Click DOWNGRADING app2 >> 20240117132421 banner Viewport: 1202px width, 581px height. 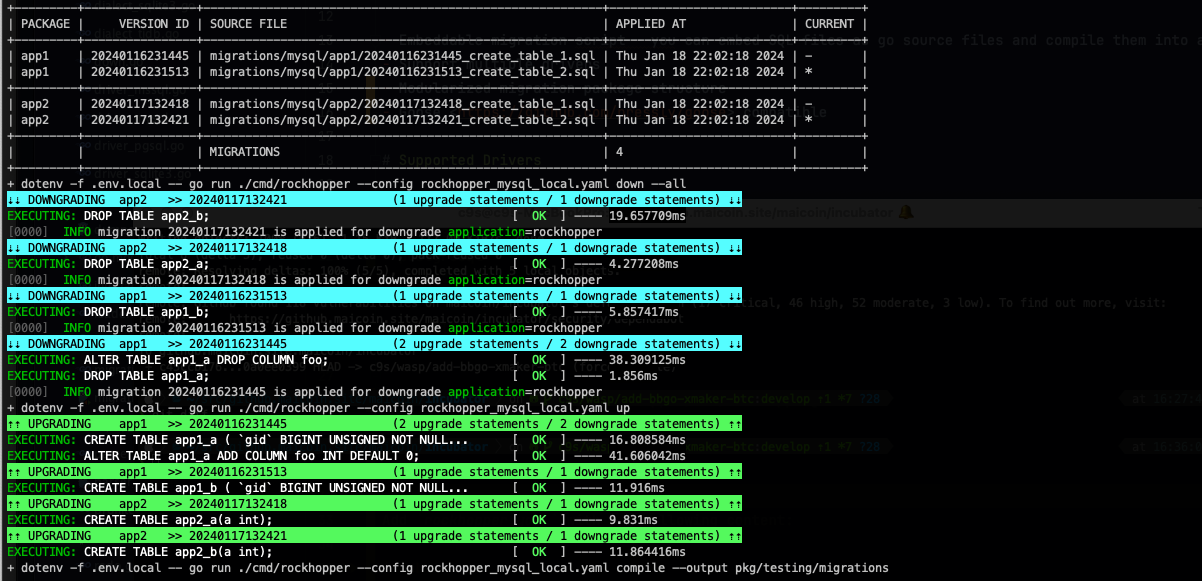coord(375,201)
